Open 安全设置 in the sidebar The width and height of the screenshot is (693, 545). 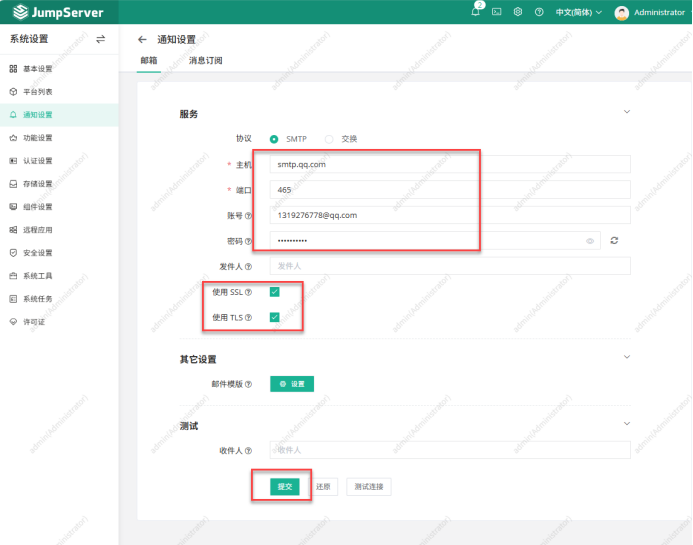coord(38,253)
